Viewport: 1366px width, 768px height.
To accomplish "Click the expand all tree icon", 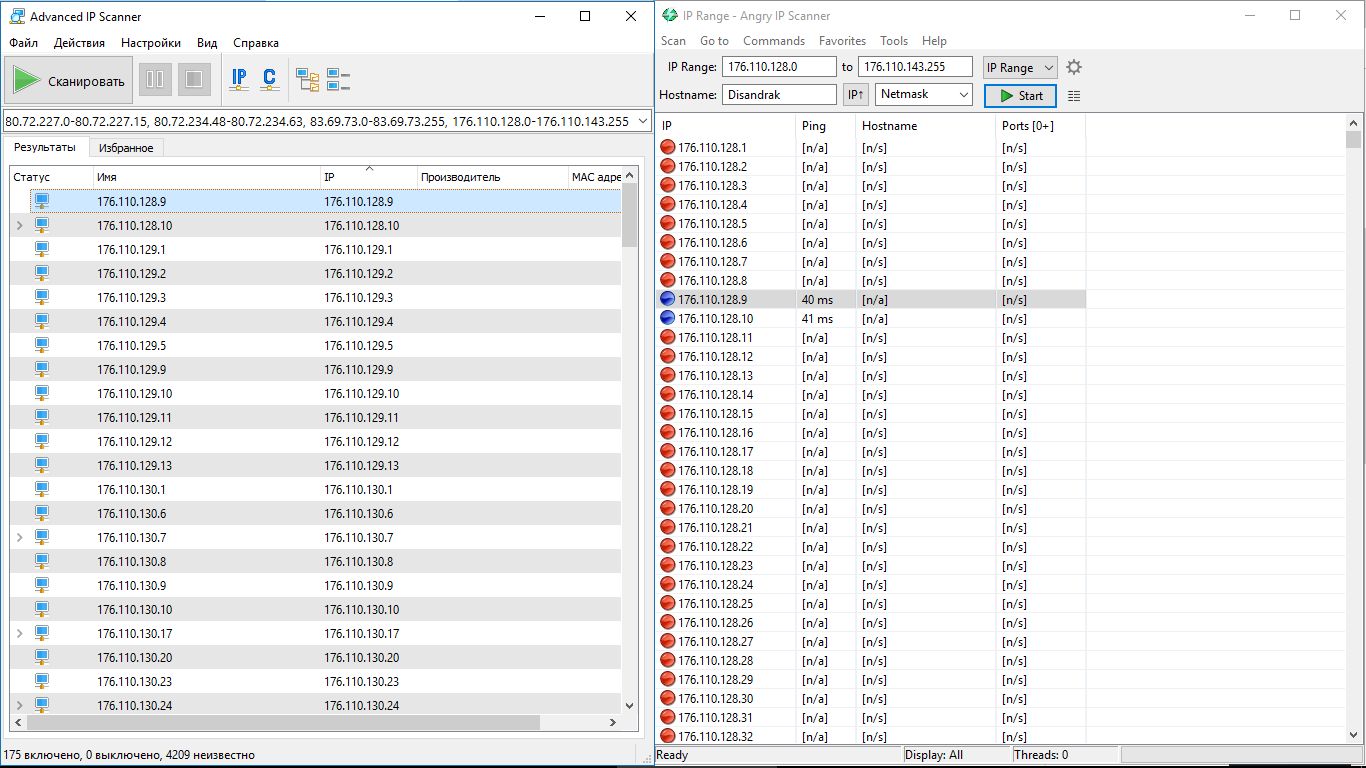I will pyautogui.click(x=308, y=80).
